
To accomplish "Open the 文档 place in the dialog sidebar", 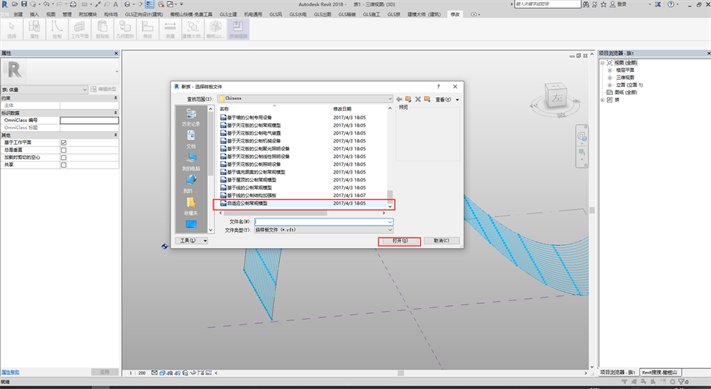I will 191,140.
